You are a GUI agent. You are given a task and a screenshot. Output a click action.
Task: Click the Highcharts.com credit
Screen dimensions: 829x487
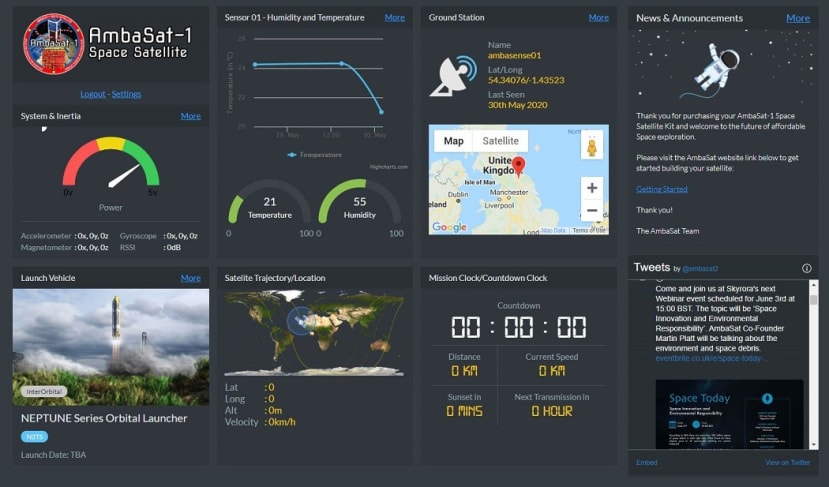click(x=389, y=167)
